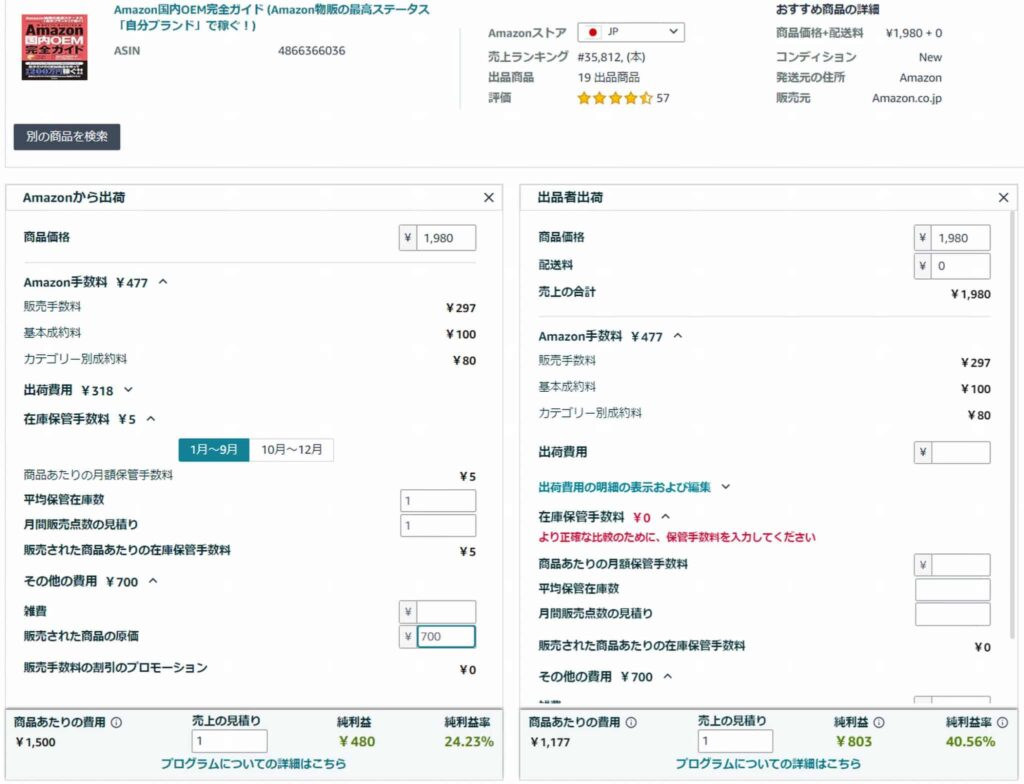
Task: Click info icon beside 商品あたりの費用 ¥1,500
Action: 116,723
